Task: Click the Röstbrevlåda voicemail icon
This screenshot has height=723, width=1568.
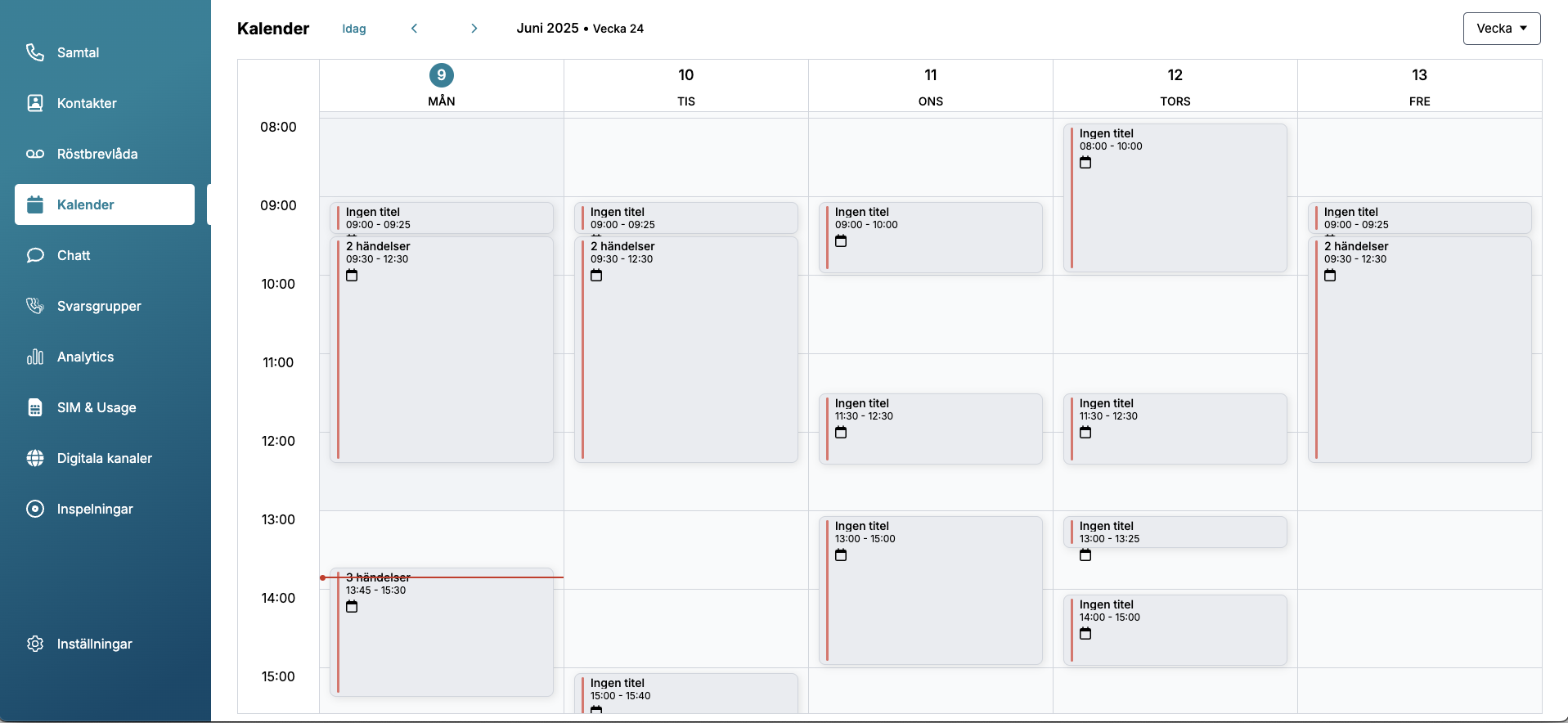Action: pyautogui.click(x=34, y=154)
